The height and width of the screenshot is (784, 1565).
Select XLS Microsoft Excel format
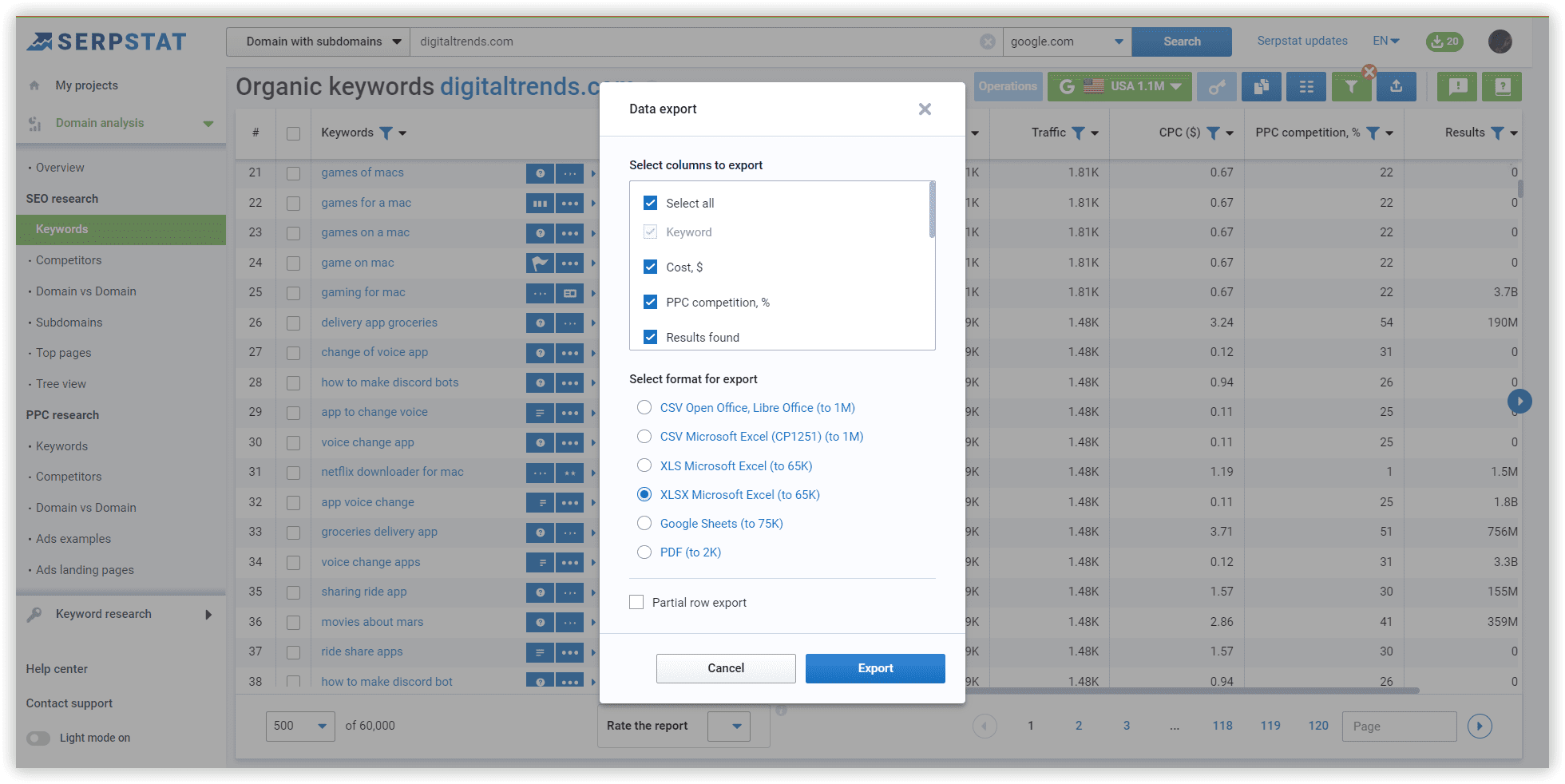tap(644, 465)
